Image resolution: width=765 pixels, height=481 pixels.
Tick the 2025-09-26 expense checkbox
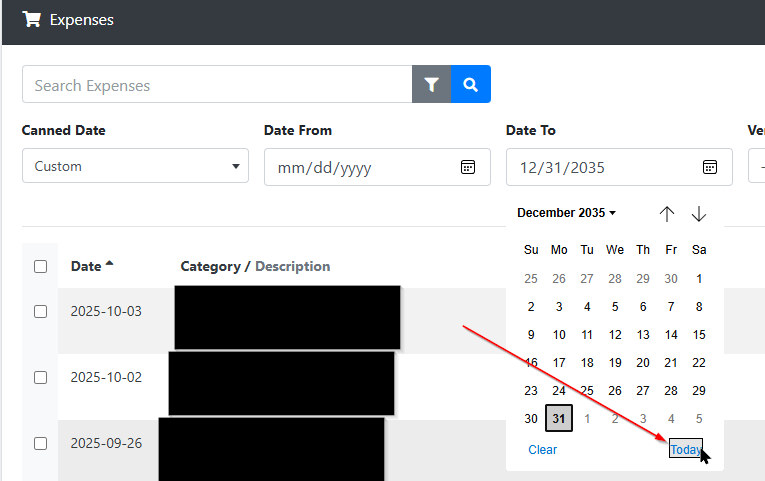pyautogui.click(x=40, y=443)
